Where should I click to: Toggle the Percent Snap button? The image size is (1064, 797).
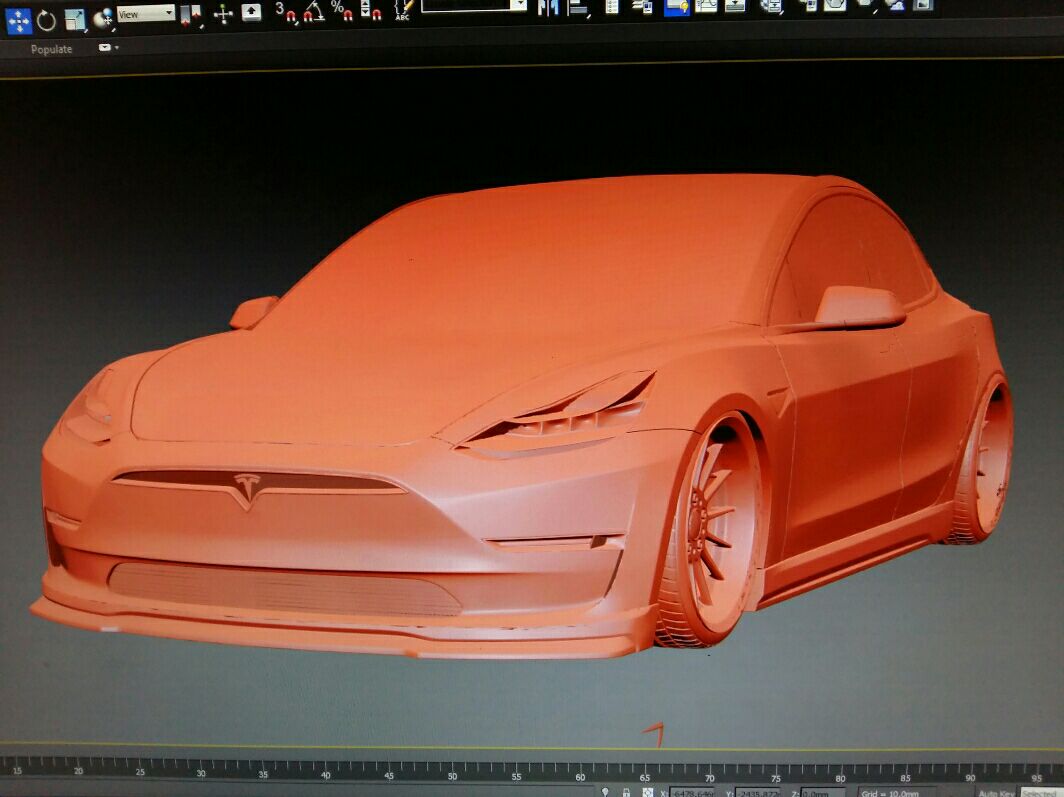click(341, 10)
